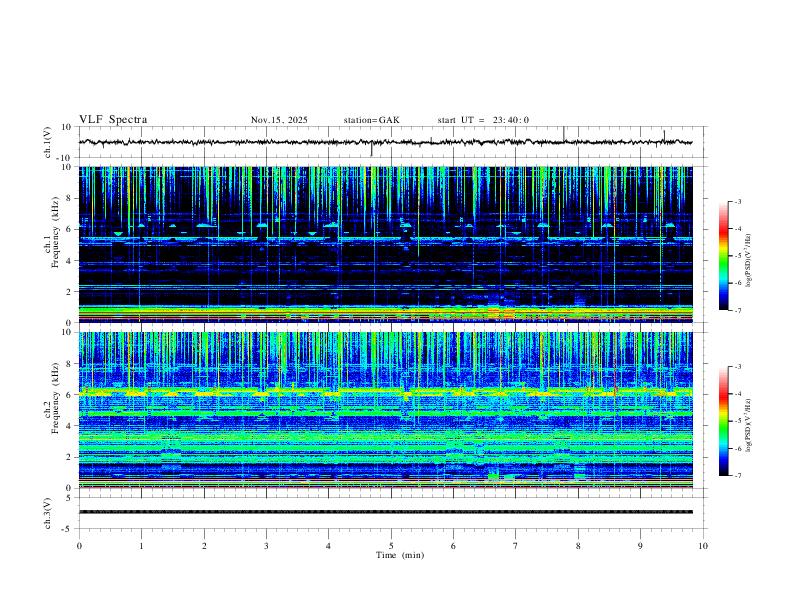This screenshot has width=792, height=612.
Task: Click time axis tick label '5'
Action: [x=391, y=546]
